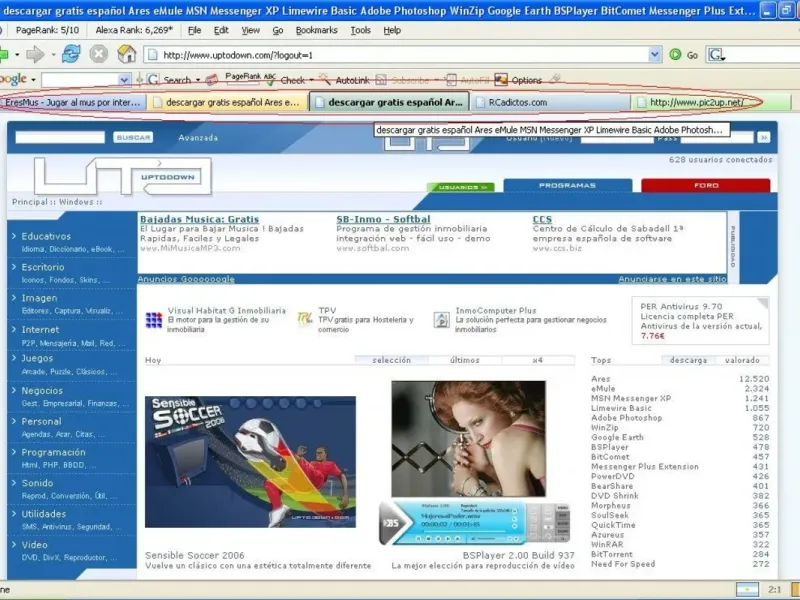Screen dimensions: 800x600
Task: Open the Google logo dropdown arrow
Action: [33, 80]
